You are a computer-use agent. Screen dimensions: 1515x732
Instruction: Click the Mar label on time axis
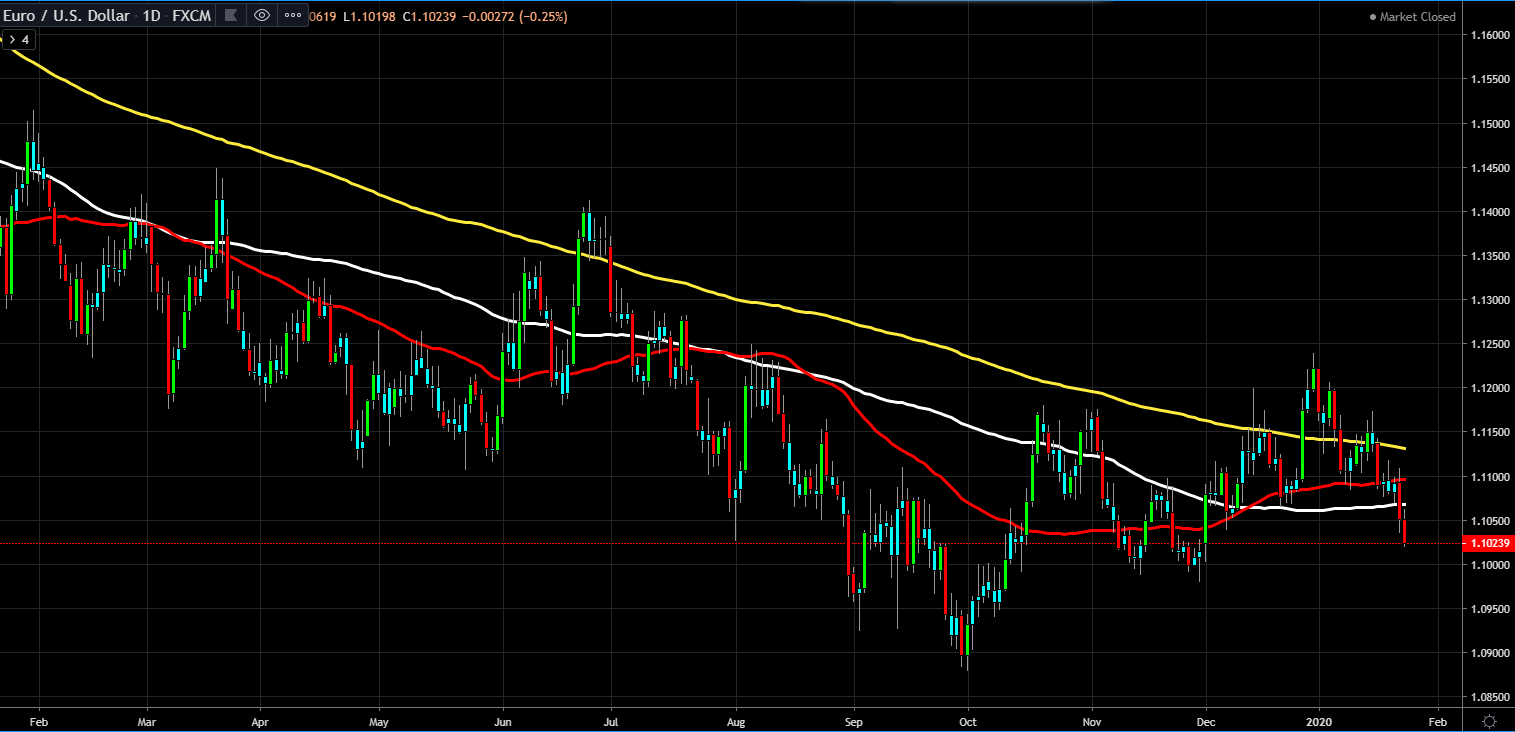(146, 720)
